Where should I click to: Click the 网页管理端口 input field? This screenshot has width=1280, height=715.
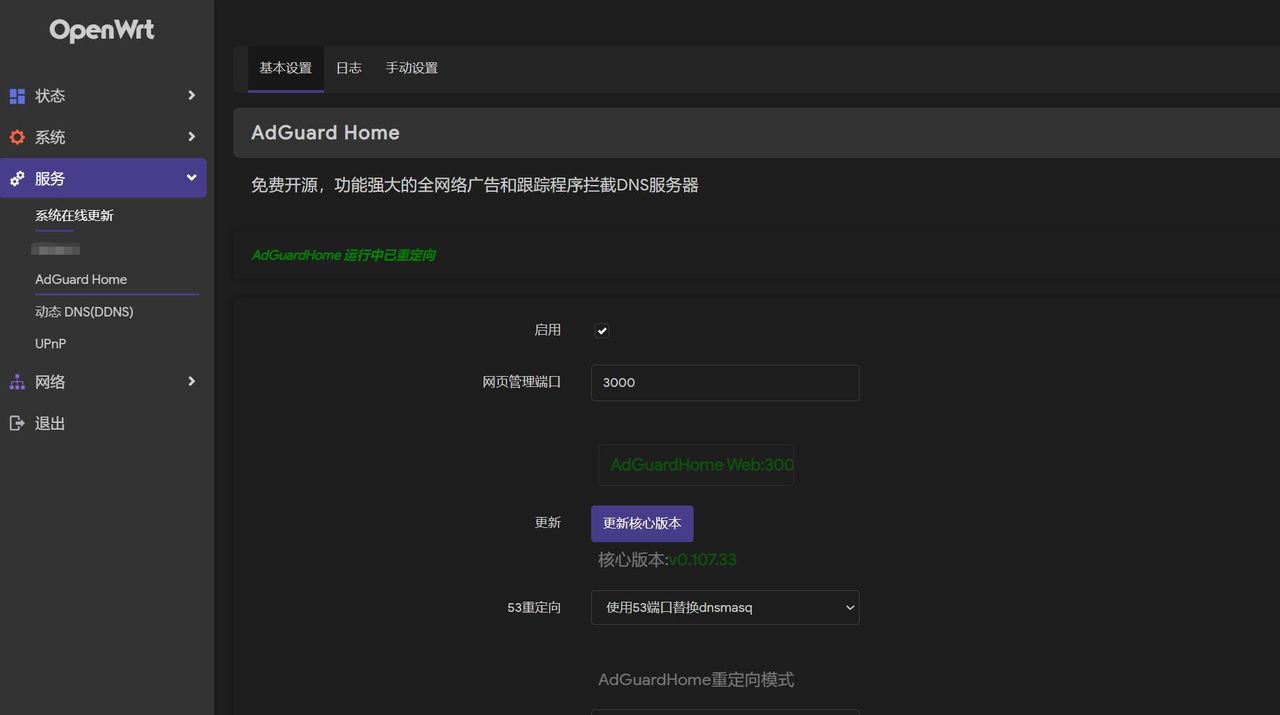tap(725, 382)
